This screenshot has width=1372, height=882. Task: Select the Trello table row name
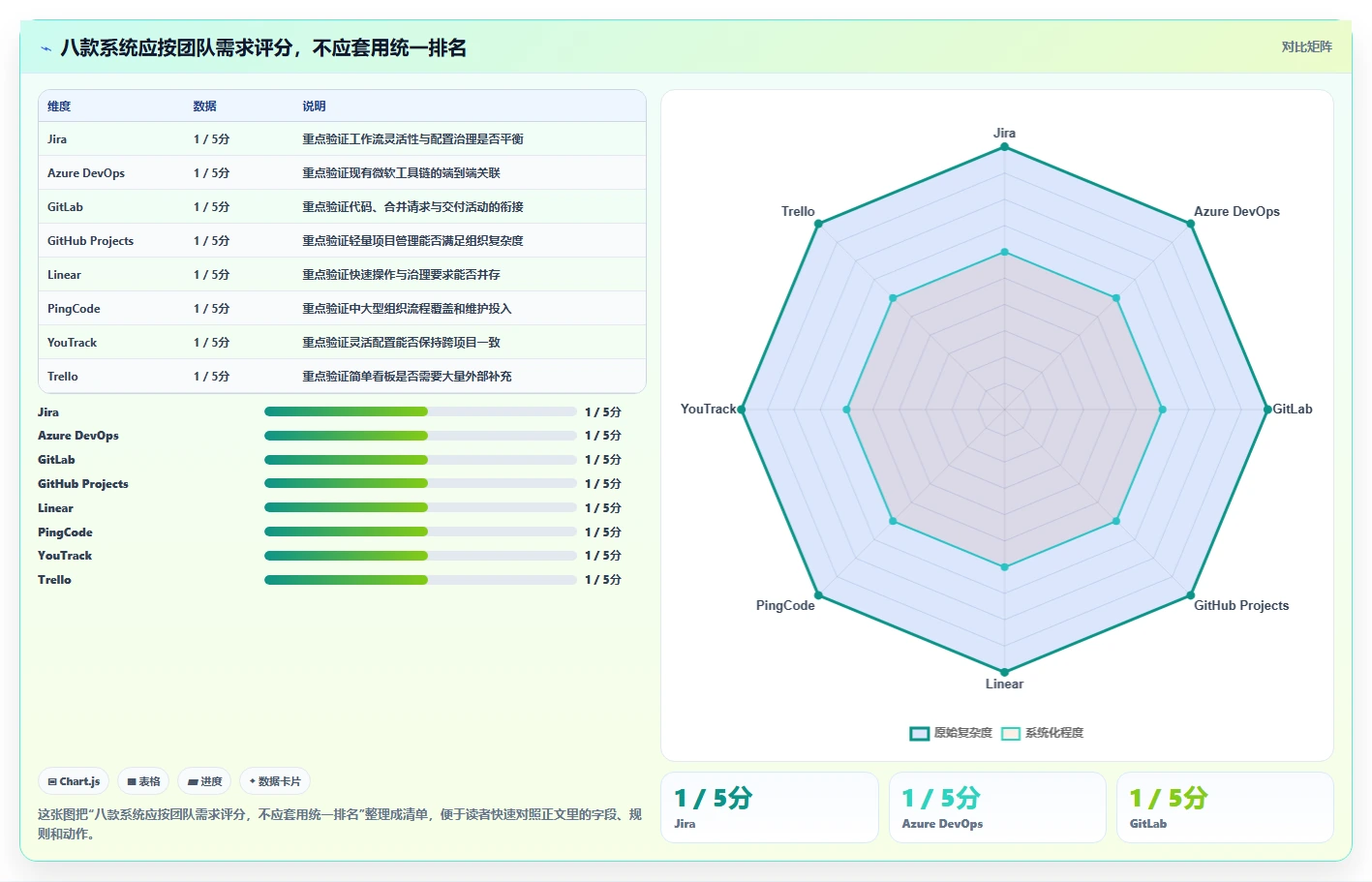63,377
